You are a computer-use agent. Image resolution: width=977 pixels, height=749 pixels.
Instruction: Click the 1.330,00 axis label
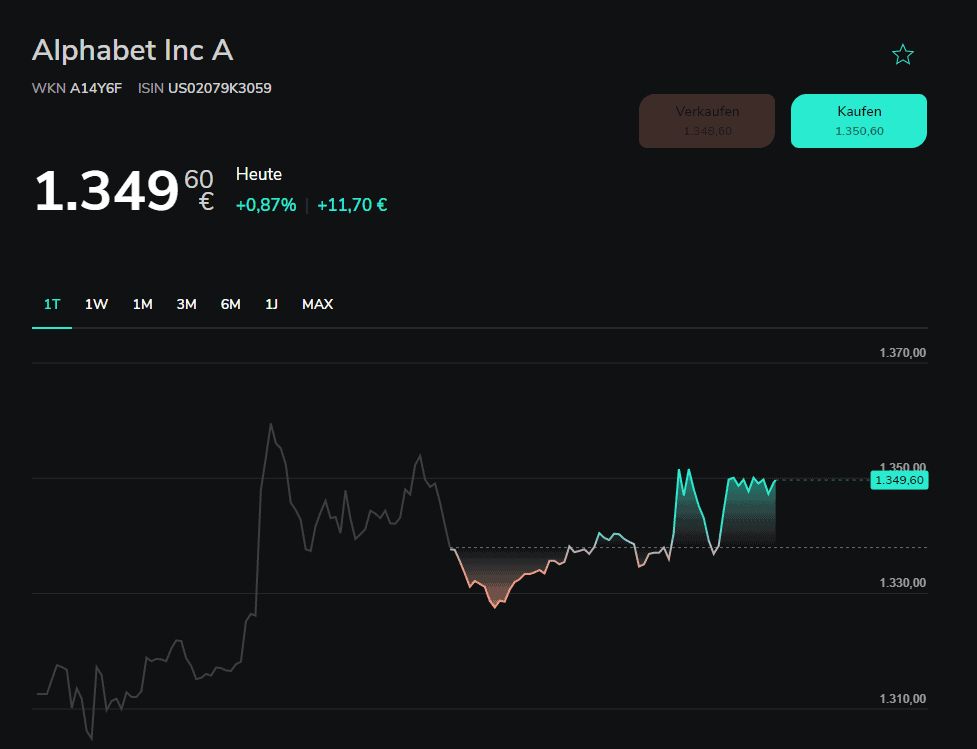point(902,582)
